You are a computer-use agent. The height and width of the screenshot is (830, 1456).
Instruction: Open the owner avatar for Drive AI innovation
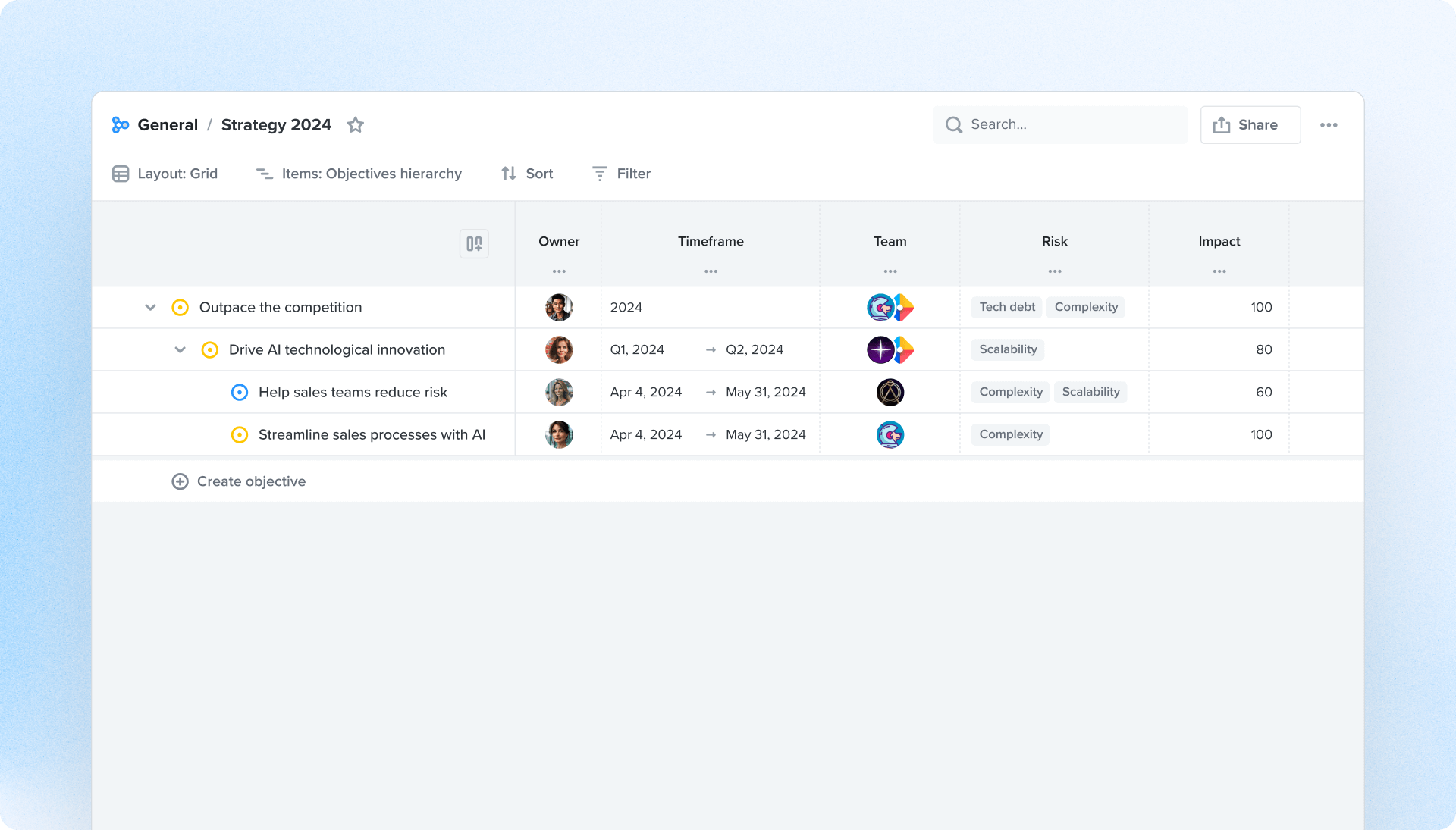[559, 350]
